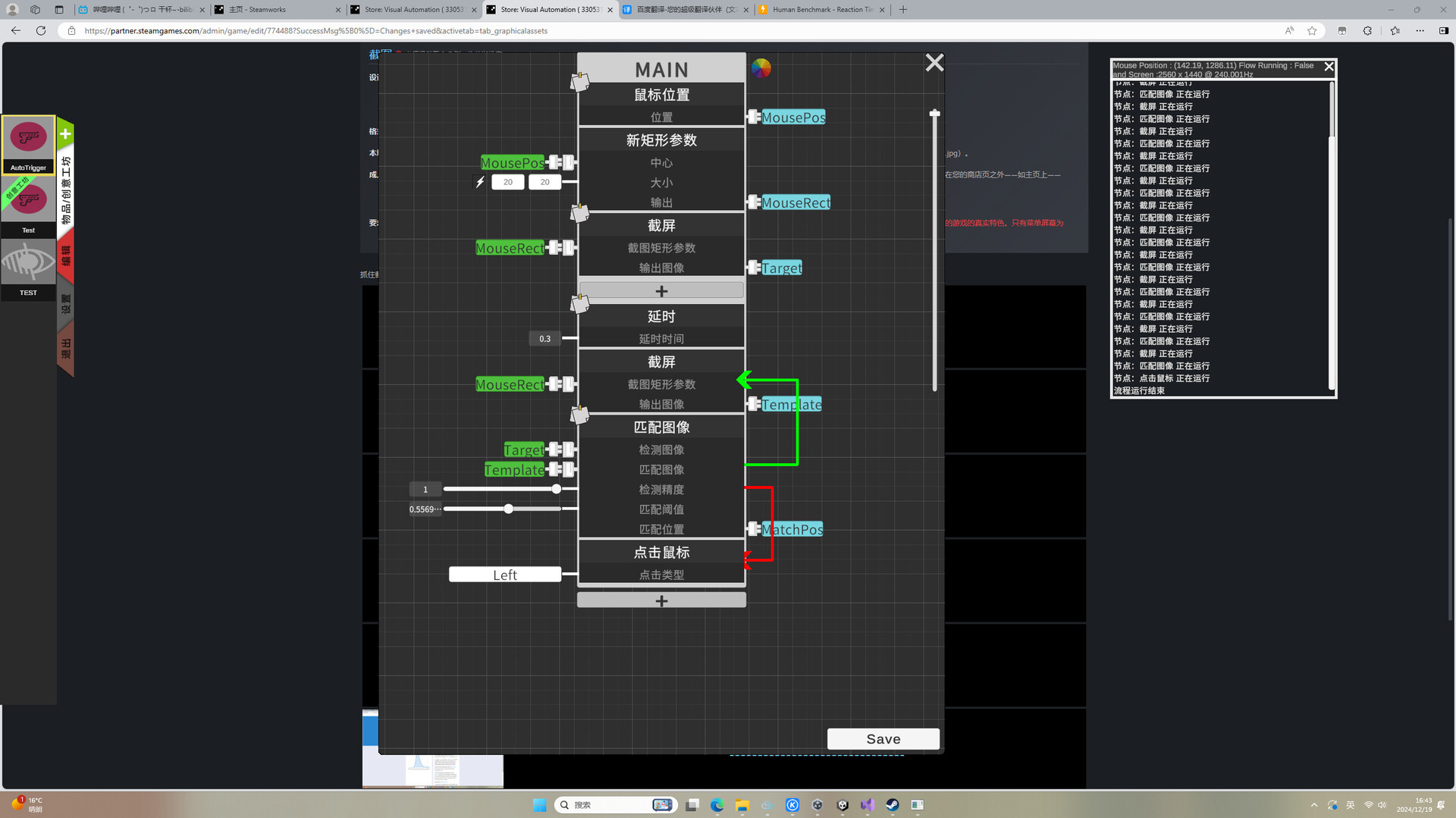The height and width of the screenshot is (818, 1456).
Task: Click the lightning bolt icon by size inputs
Action: [479, 182]
